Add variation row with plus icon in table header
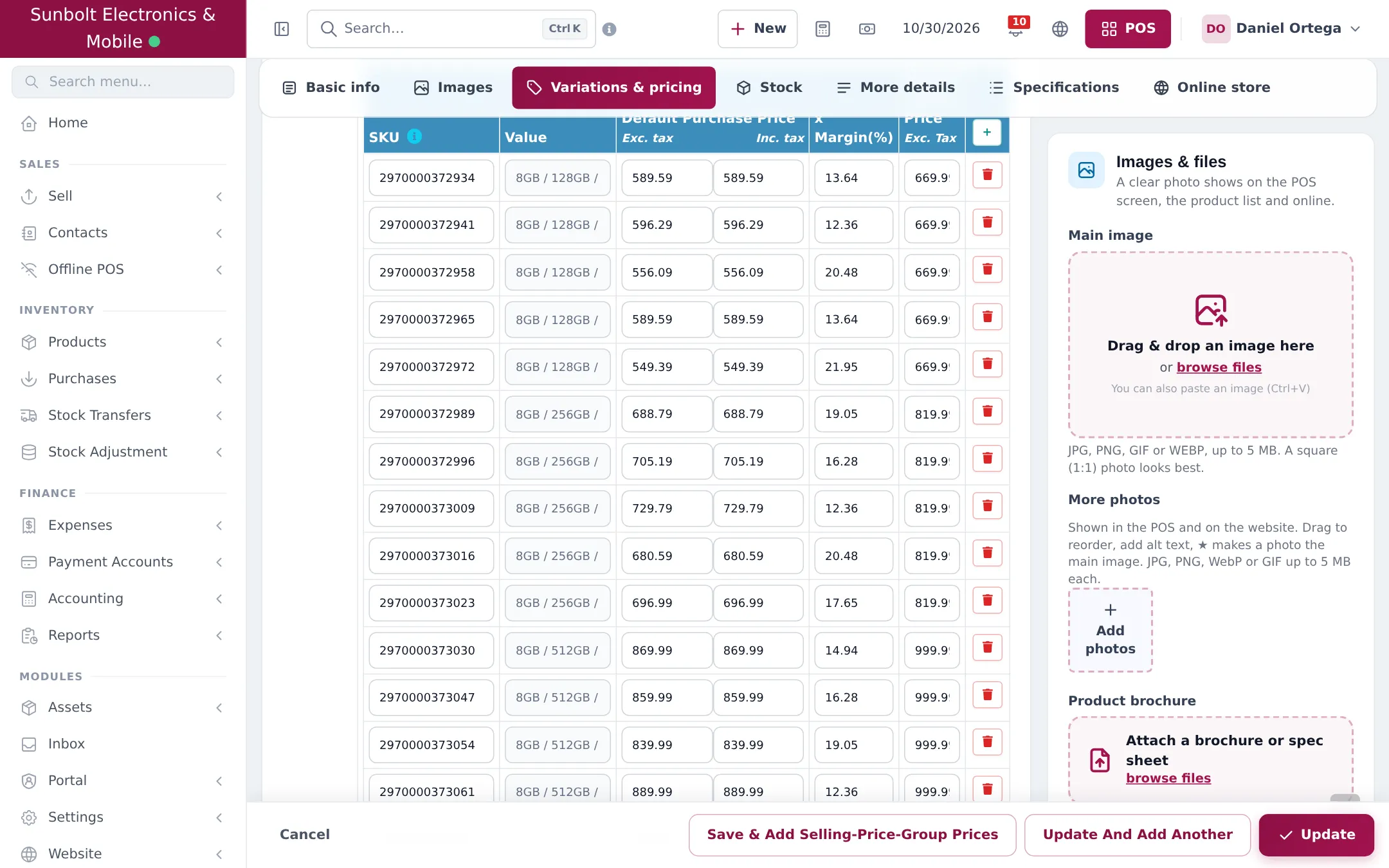1389x868 pixels. (x=987, y=132)
